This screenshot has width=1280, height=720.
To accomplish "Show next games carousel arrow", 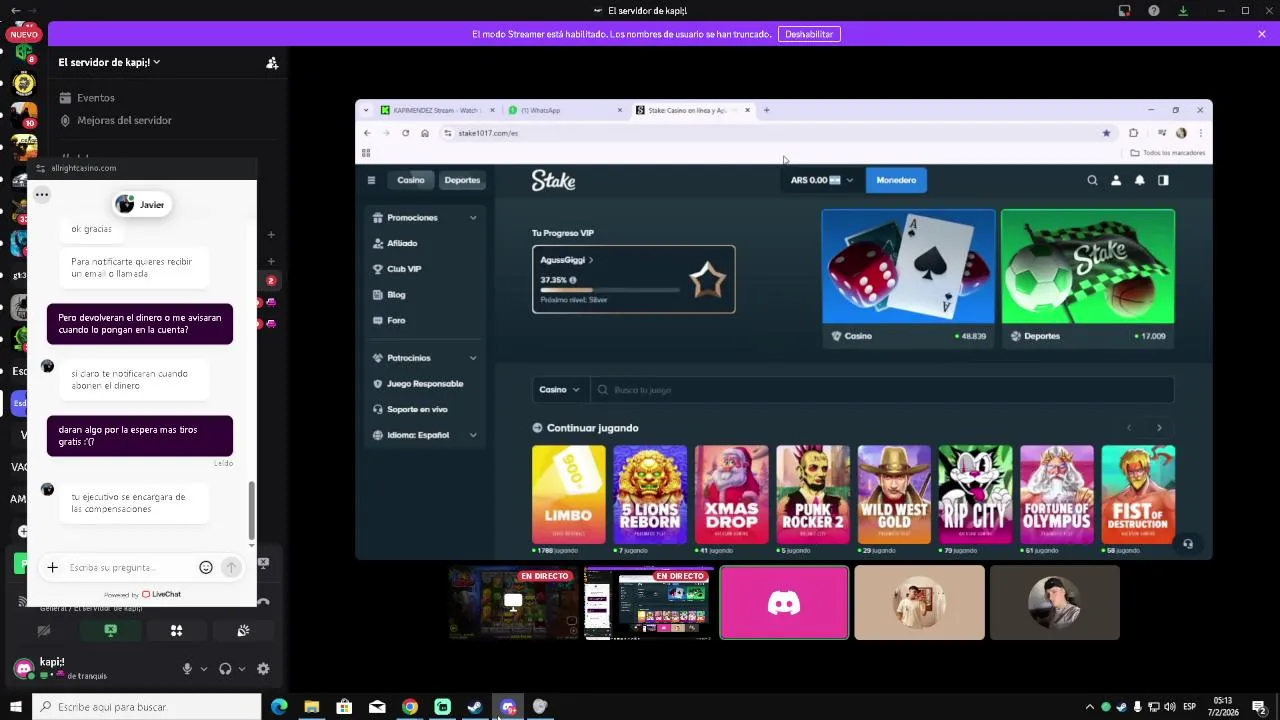I will pyautogui.click(x=1159, y=428).
